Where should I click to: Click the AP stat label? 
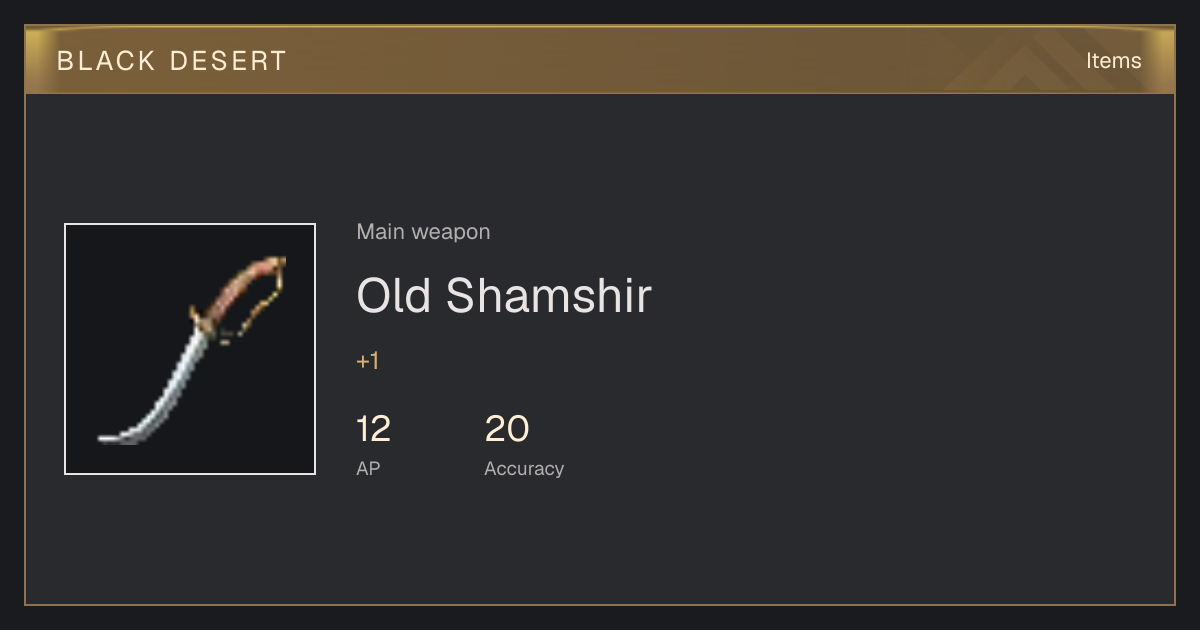368,468
